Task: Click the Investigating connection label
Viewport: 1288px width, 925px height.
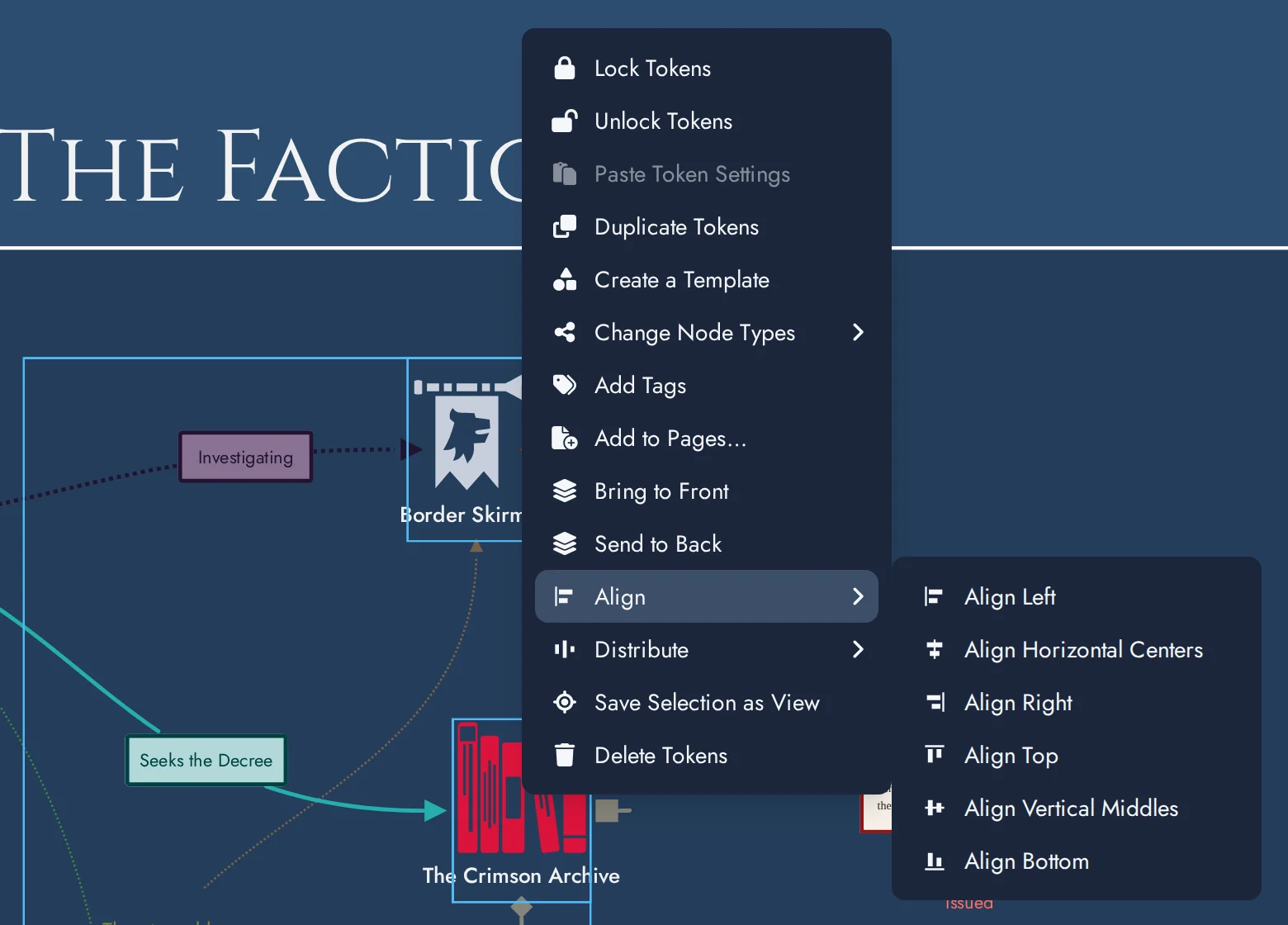Action: pyautogui.click(x=245, y=457)
